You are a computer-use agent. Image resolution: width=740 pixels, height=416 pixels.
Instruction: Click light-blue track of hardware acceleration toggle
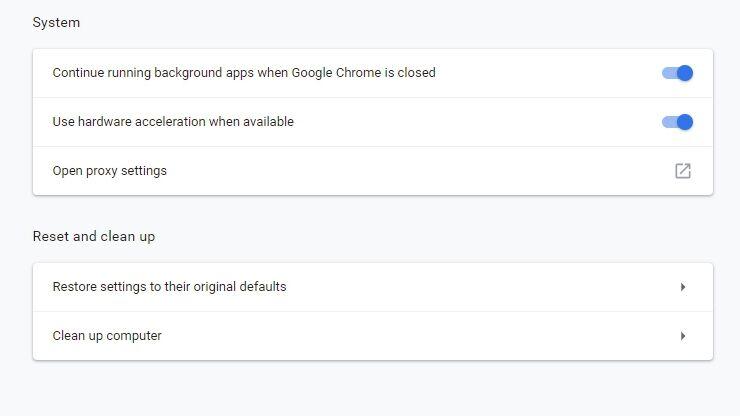(x=669, y=122)
